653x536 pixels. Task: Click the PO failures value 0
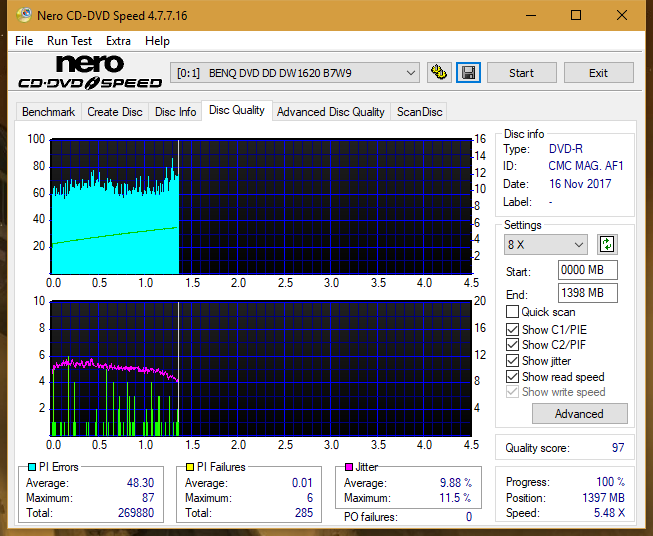(469, 517)
